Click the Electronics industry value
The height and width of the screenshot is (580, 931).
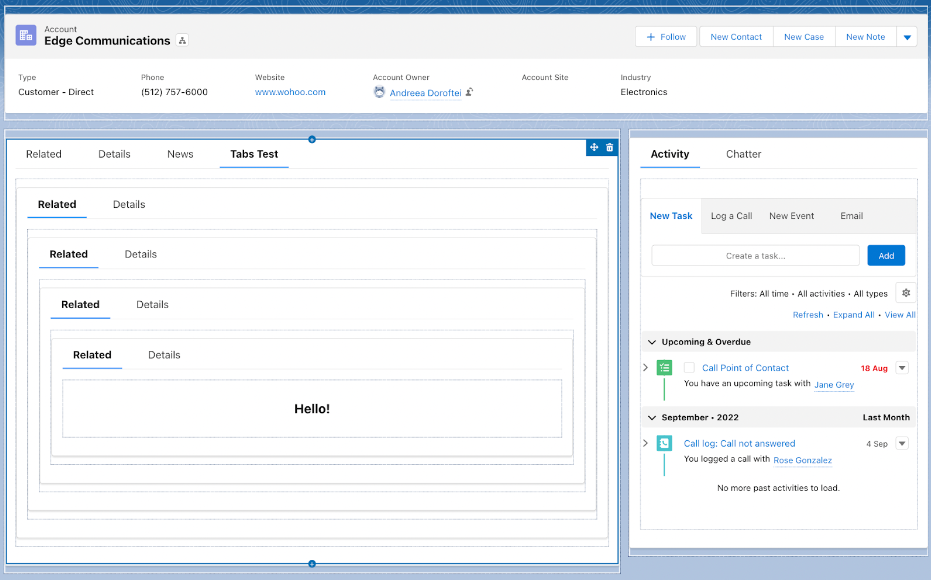click(x=644, y=92)
